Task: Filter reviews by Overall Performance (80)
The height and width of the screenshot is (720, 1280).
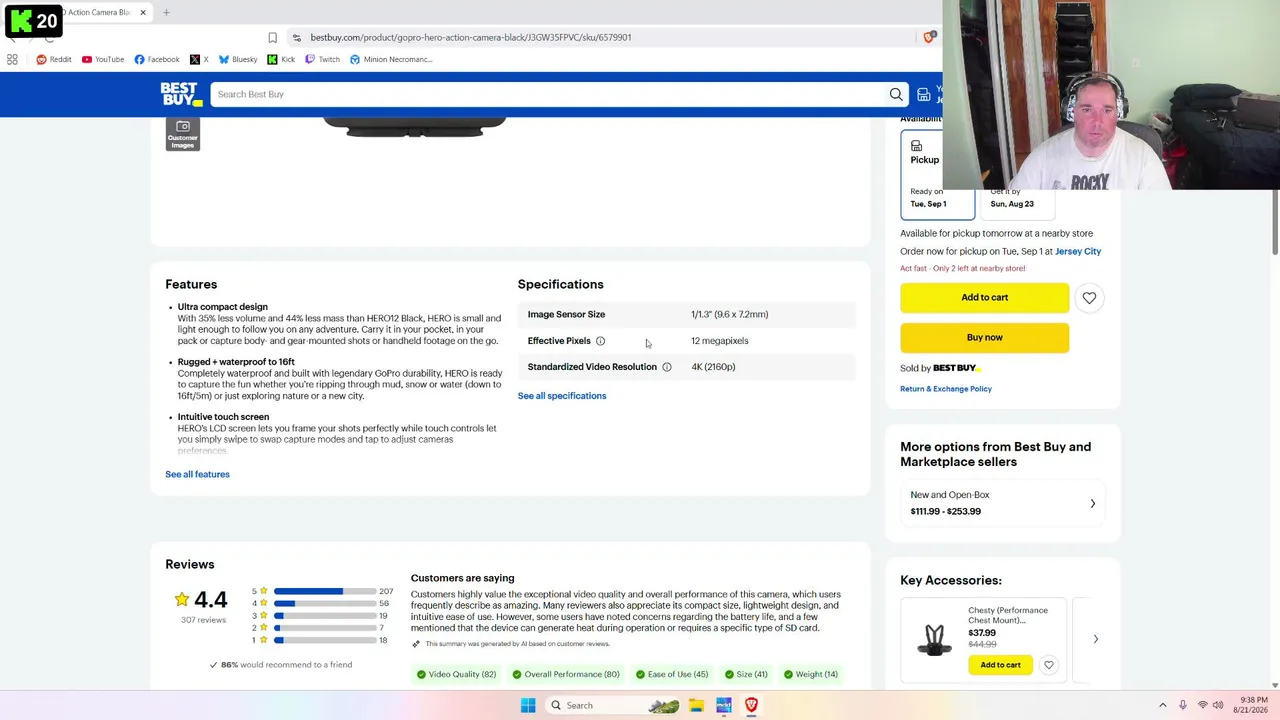Action: (x=565, y=674)
